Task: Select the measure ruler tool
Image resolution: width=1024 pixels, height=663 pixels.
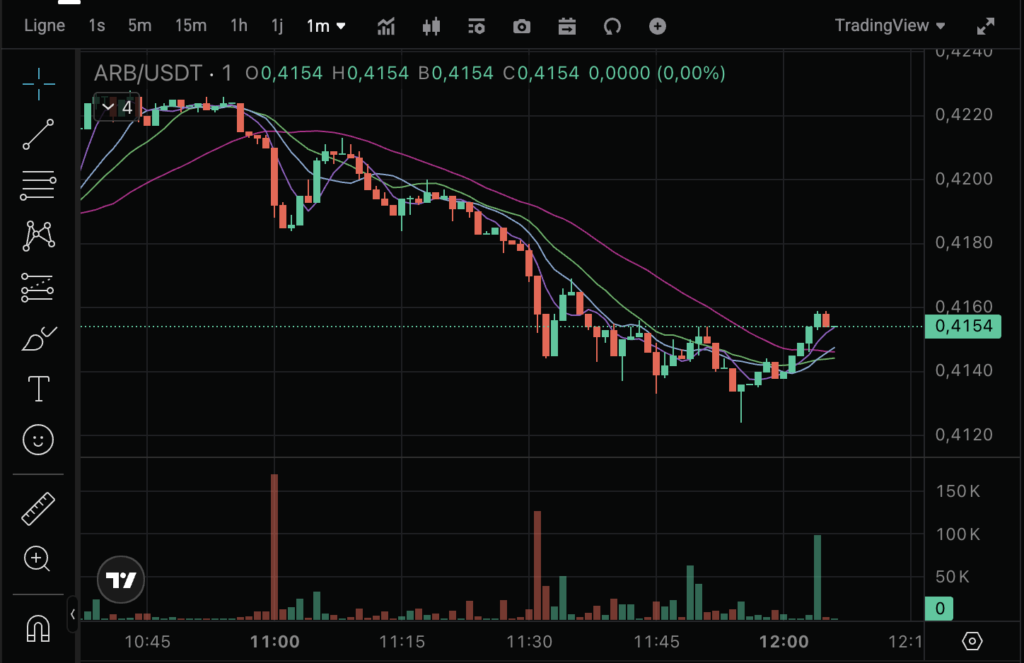Action: [x=38, y=508]
